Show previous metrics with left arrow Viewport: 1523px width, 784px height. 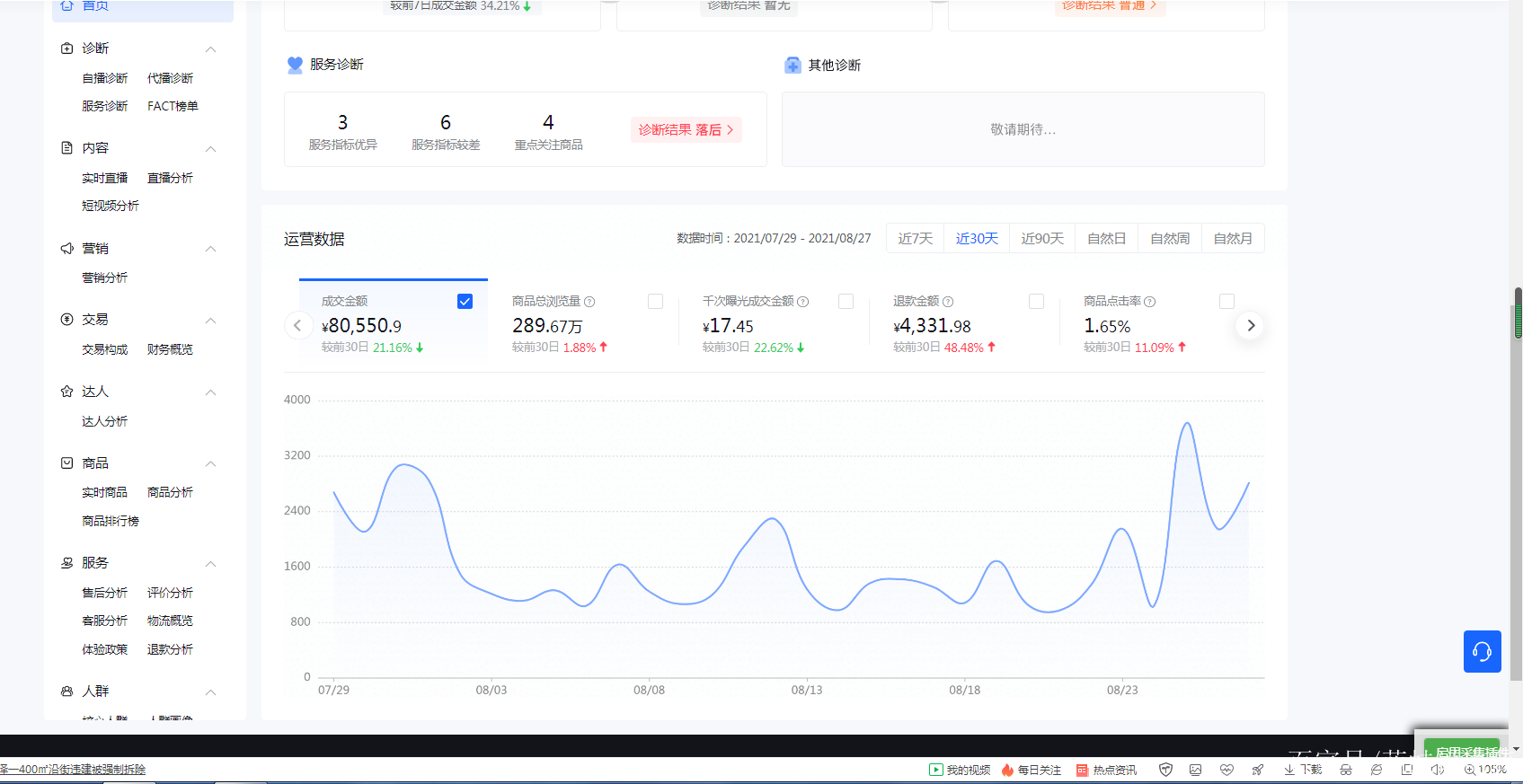point(297,325)
